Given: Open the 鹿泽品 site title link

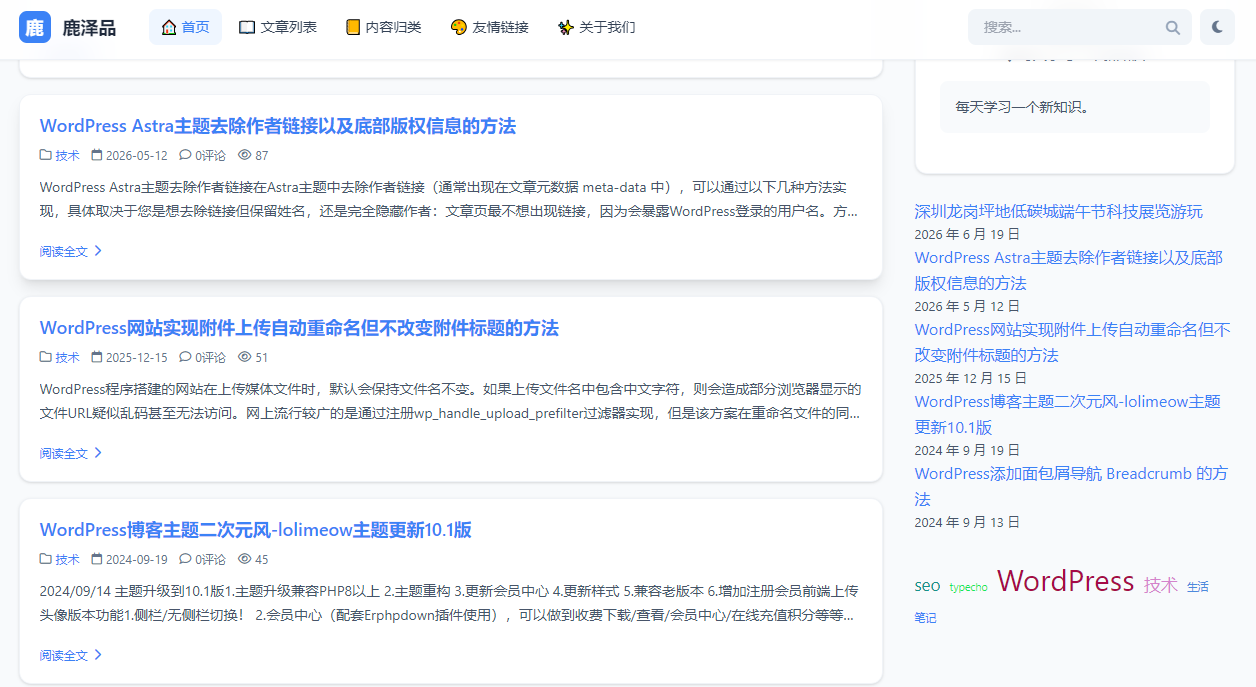Looking at the screenshot, I should (89, 28).
